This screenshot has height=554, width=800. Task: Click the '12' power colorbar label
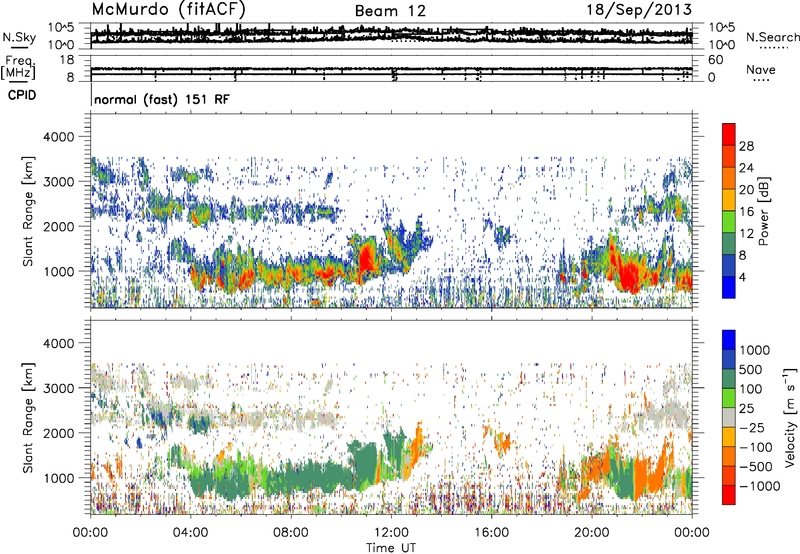[746, 234]
